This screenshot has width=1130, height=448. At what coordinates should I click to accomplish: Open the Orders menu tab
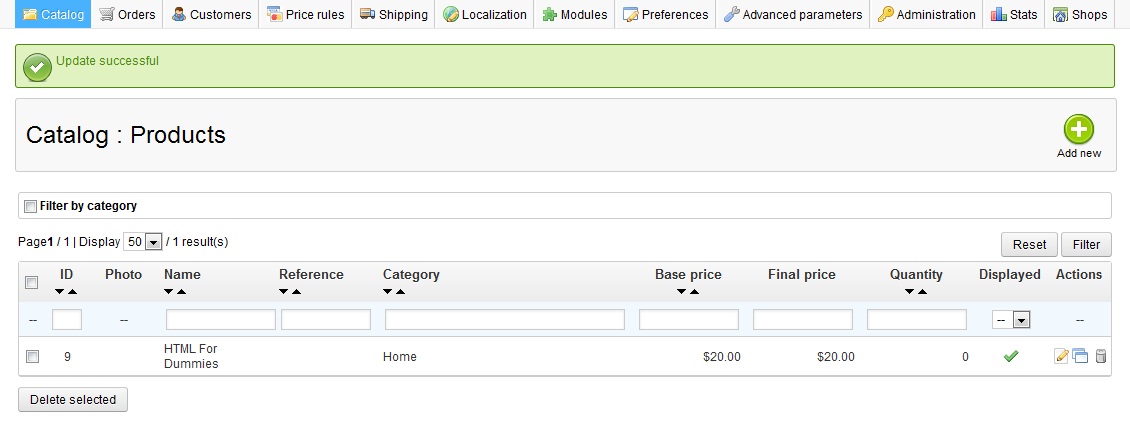pos(129,15)
